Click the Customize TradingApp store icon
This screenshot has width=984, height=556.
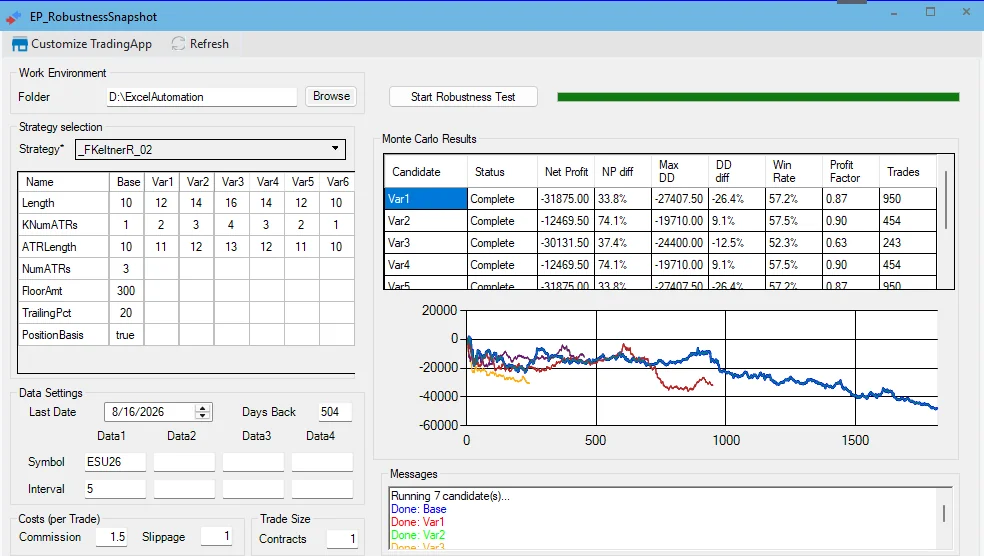tap(19, 44)
